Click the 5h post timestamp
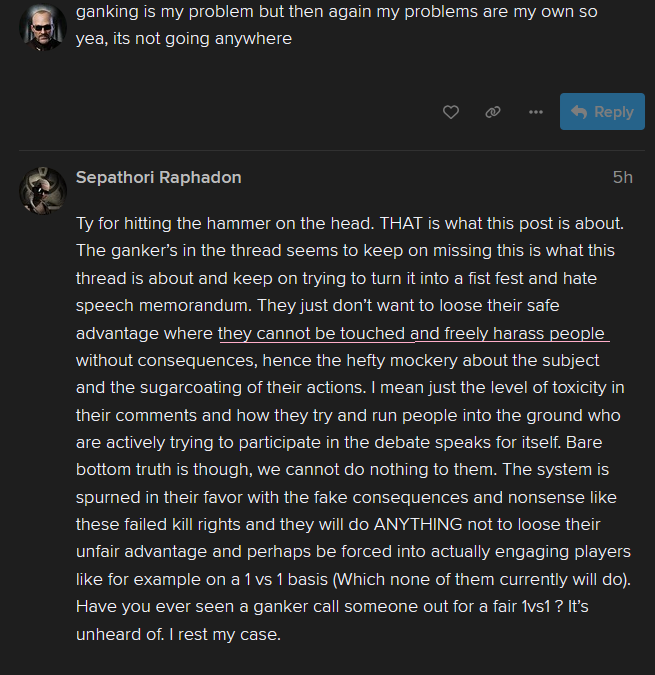Screen dimensions: 655x675 pos(623,177)
